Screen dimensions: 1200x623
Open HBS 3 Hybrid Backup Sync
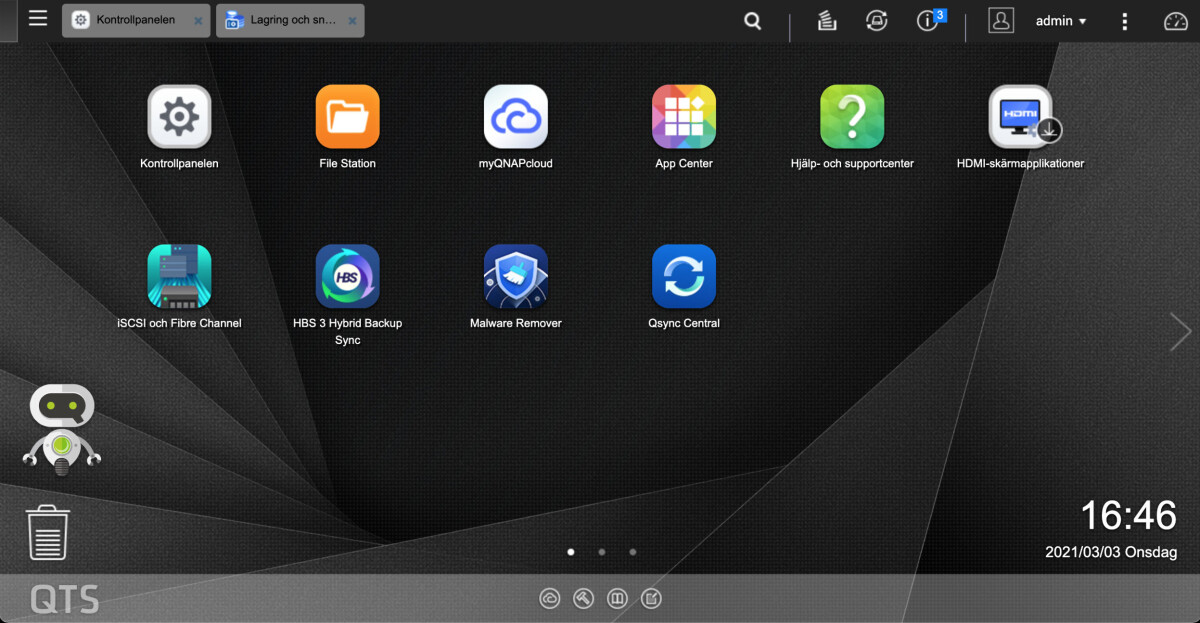pyautogui.click(x=348, y=277)
